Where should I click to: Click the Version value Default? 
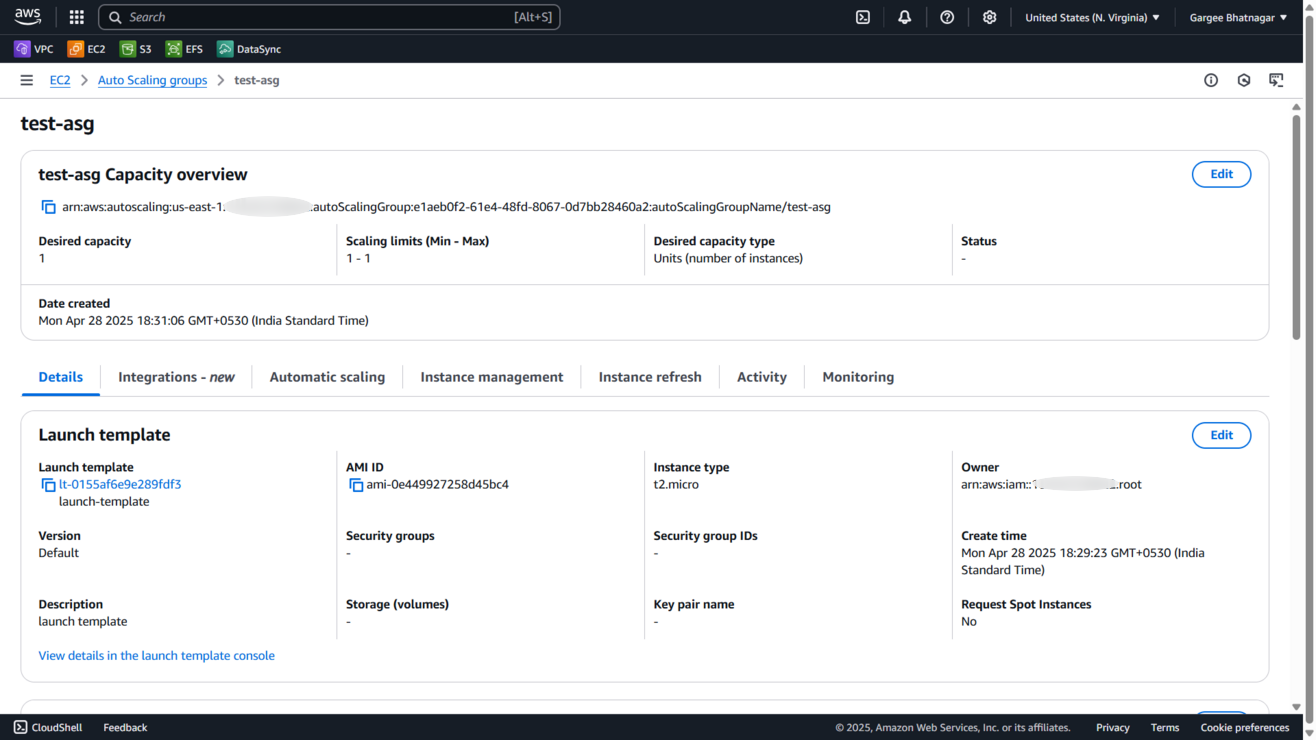click(x=58, y=553)
